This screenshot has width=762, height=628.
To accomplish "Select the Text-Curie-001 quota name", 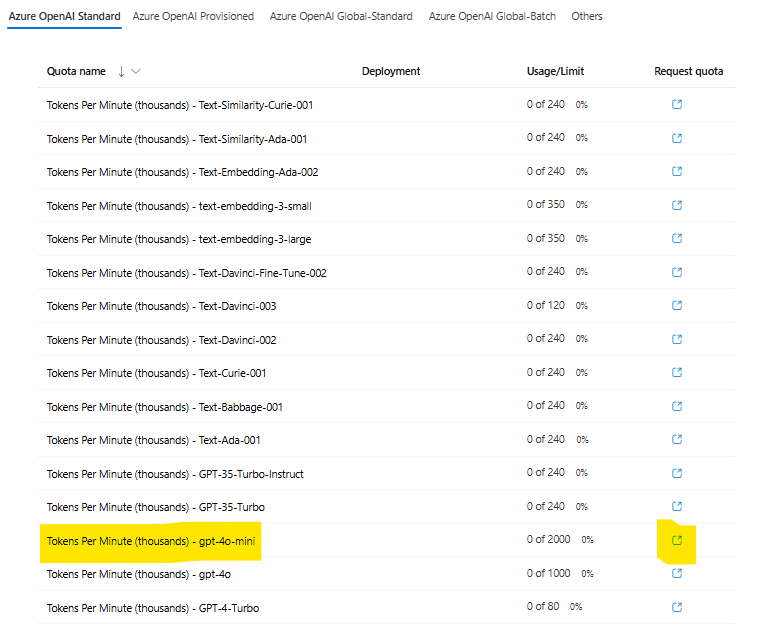I will tap(156, 373).
